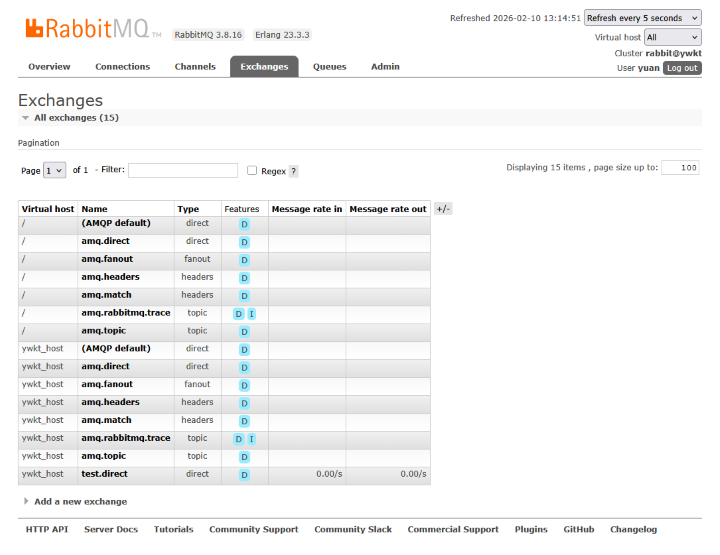Sort by Message rate out header

(388, 209)
